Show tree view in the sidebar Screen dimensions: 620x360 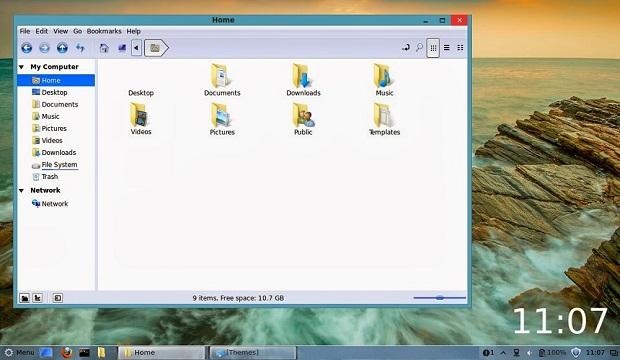tap(38, 298)
